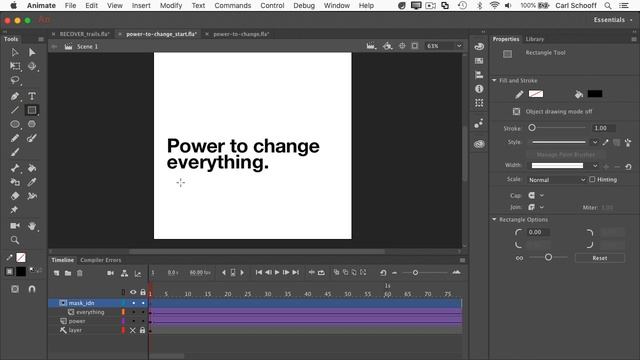Enable the Hinting checkbox
The image size is (640, 360).
(592, 180)
